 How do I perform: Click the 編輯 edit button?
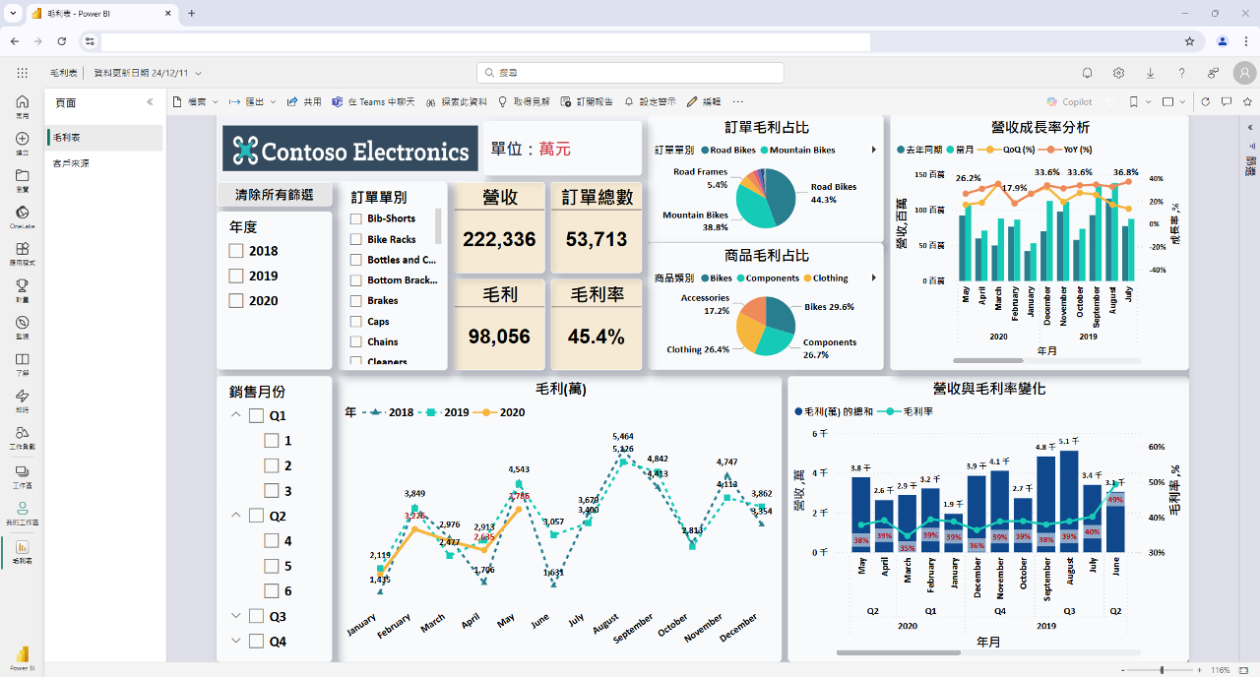coord(704,102)
